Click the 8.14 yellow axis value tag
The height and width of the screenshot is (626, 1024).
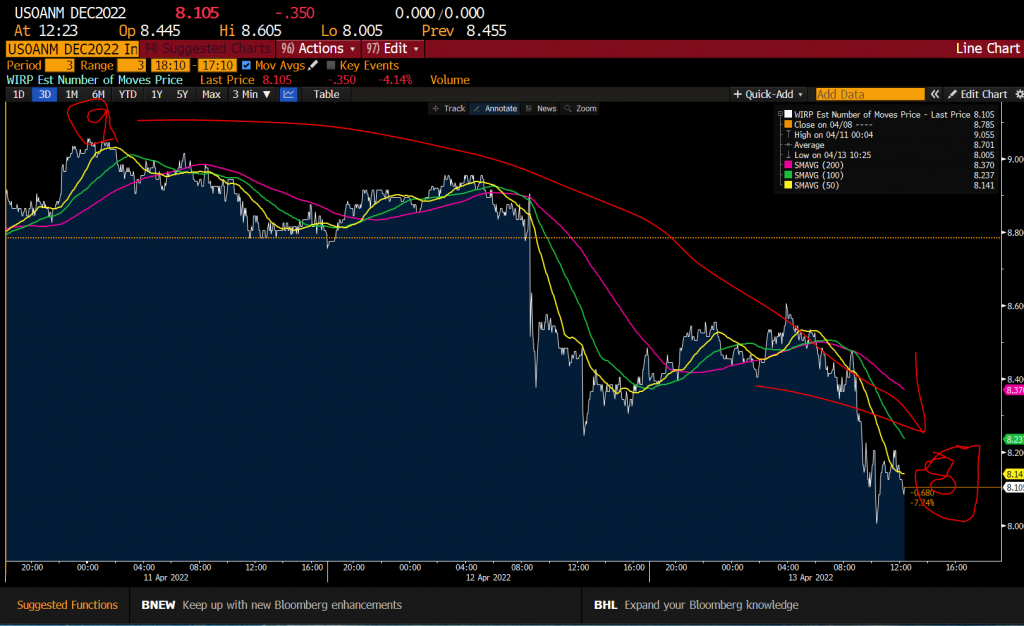[1014, 474]
